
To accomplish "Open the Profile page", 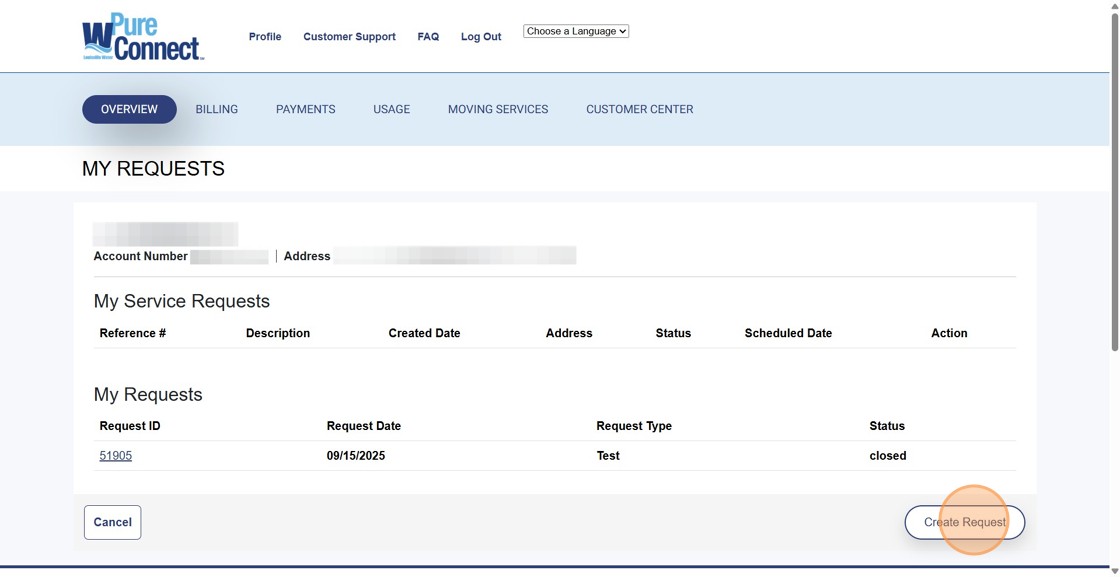I will [264, 36].
